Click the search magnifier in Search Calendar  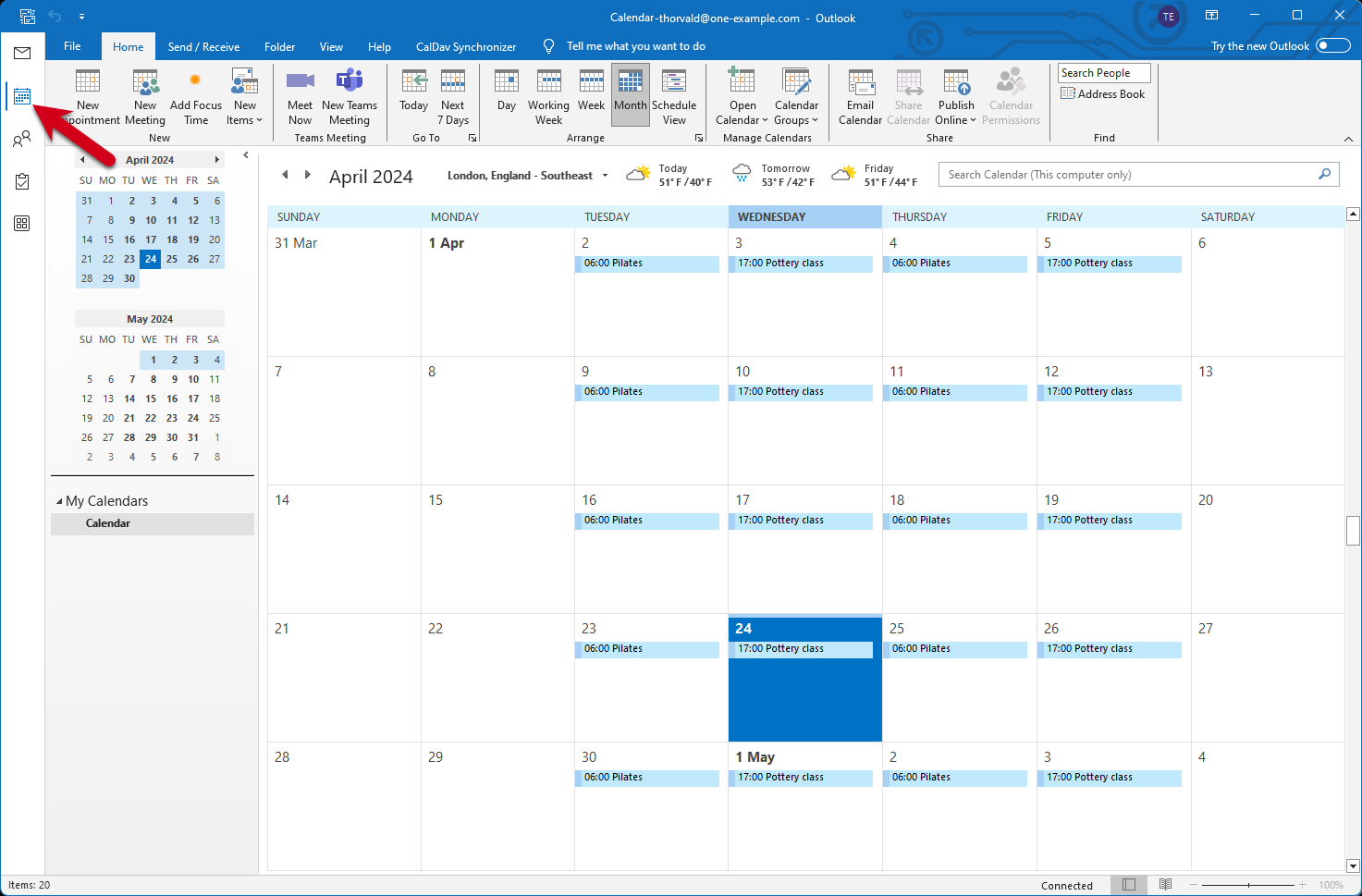[1324, 174]
